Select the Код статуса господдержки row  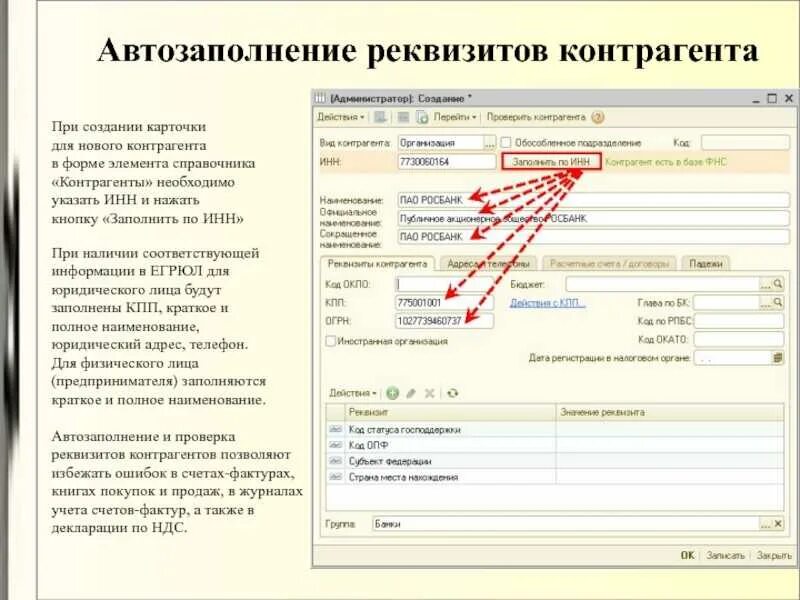(555, 429)
